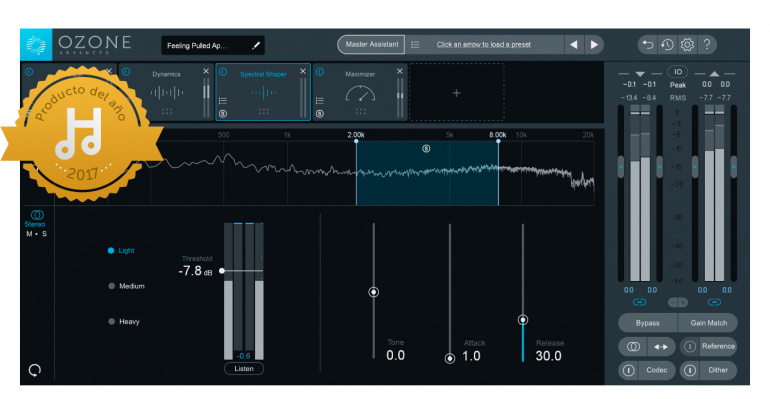Select Peak meter label
The width and height of the screenshot is (770, 399).
(678, 85)
